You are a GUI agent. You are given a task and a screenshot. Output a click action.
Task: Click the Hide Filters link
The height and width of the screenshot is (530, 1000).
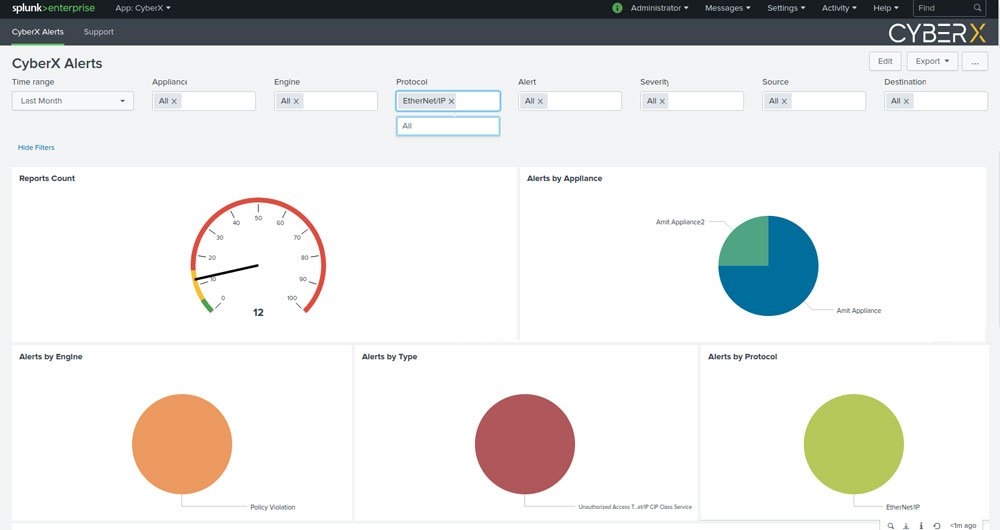[x=36, y=147]
